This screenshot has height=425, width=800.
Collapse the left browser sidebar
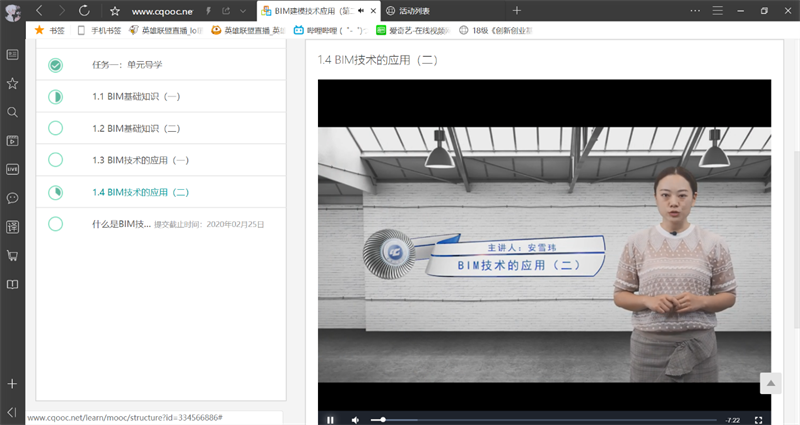coord(12,411)
